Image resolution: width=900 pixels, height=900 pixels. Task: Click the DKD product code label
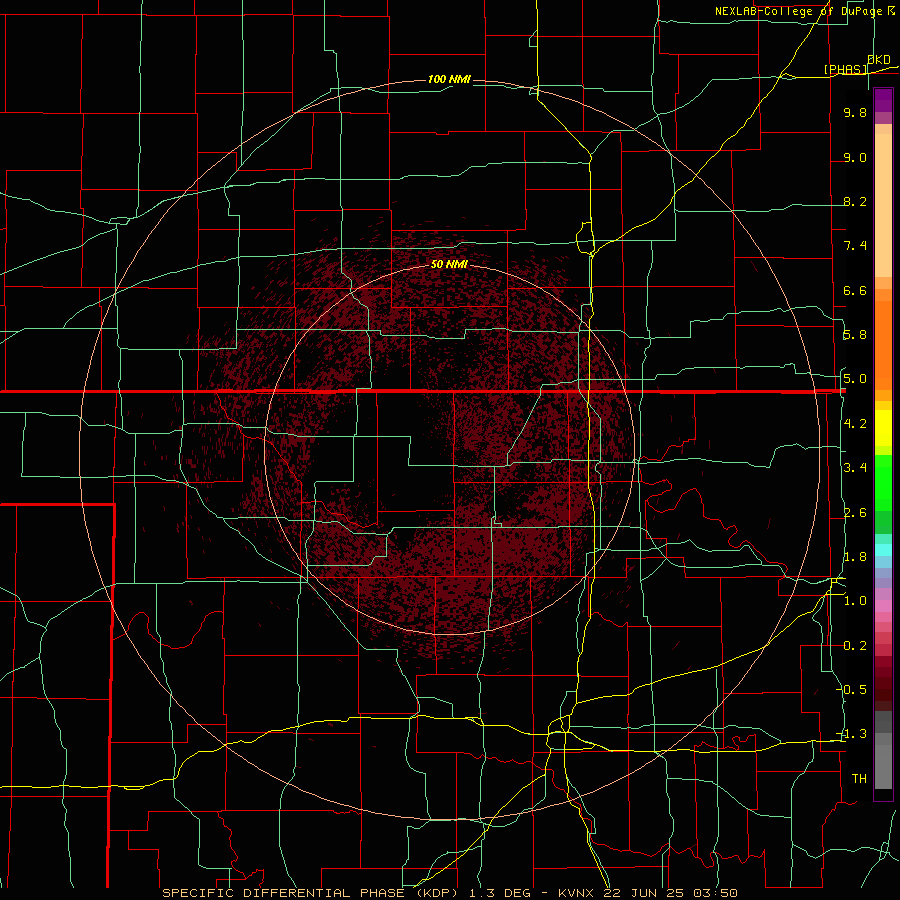click(x=879, y=60)
